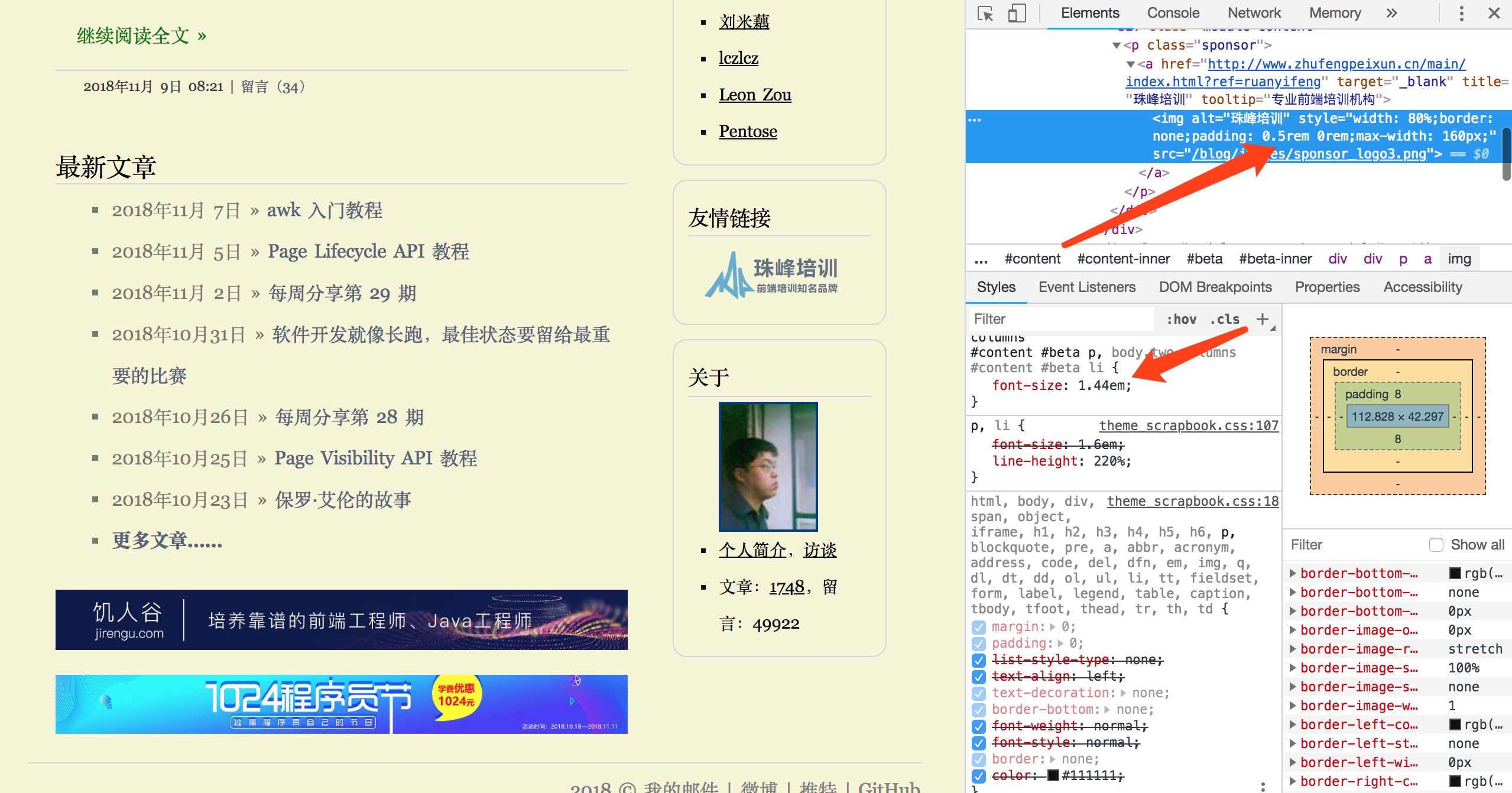
Task: Open the .cls class editor button
Action: click(1225, 319)
